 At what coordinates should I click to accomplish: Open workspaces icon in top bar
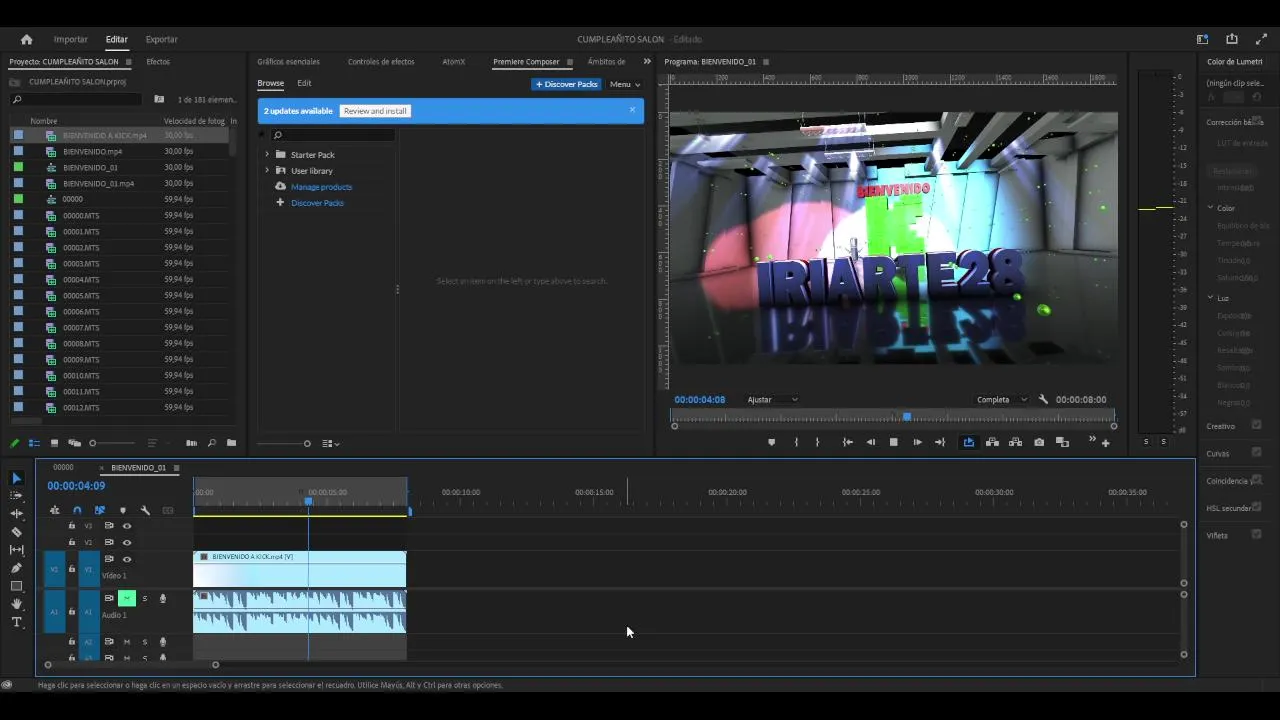coord(1202,39)
